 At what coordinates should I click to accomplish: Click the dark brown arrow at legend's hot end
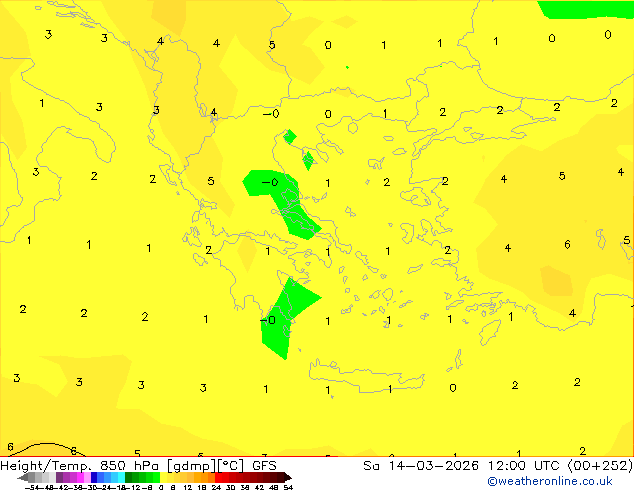(287, 477)
